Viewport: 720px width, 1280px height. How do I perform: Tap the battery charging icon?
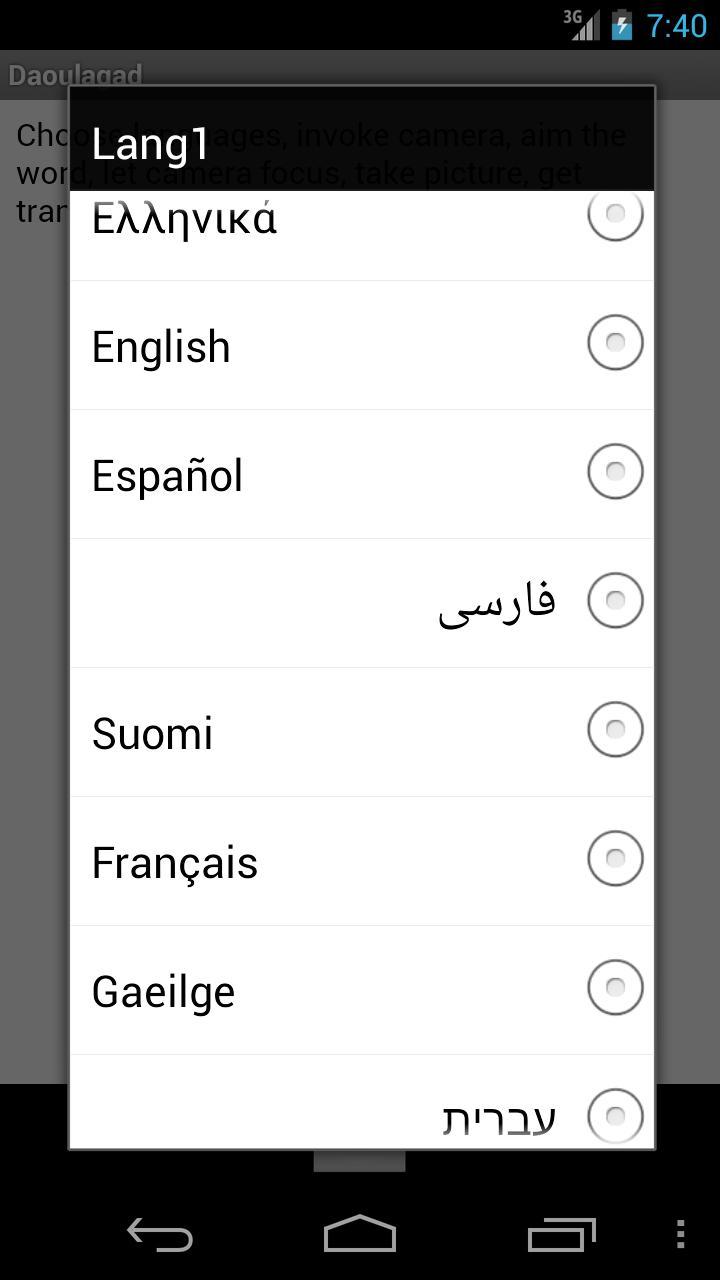(620, 24)
